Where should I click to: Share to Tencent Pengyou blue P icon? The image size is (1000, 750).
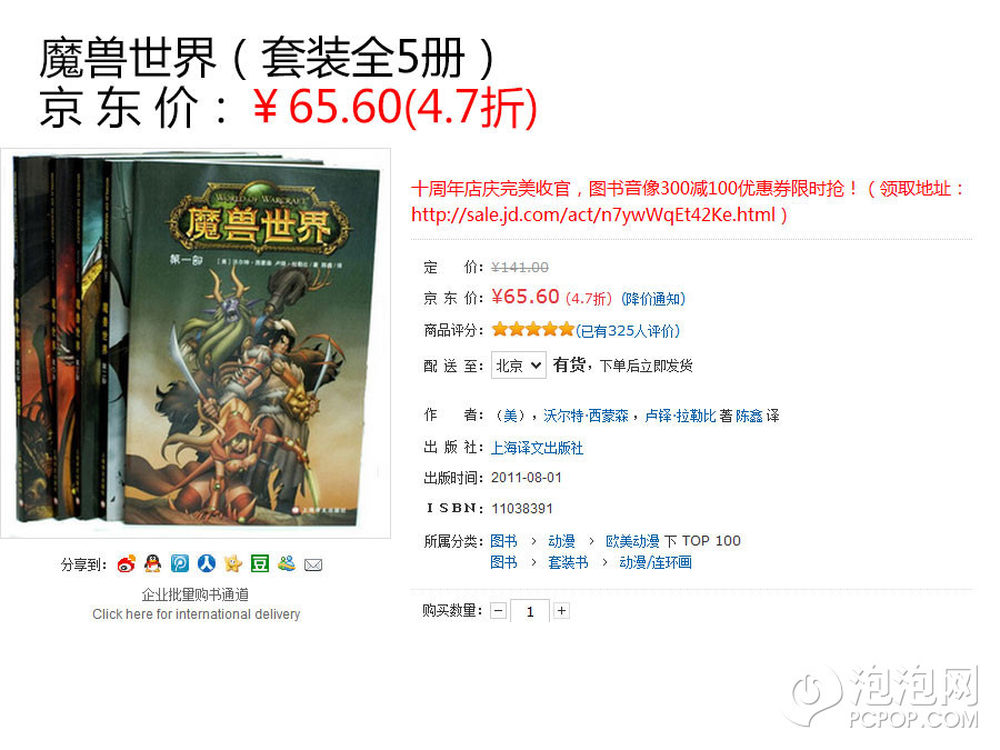180,564
